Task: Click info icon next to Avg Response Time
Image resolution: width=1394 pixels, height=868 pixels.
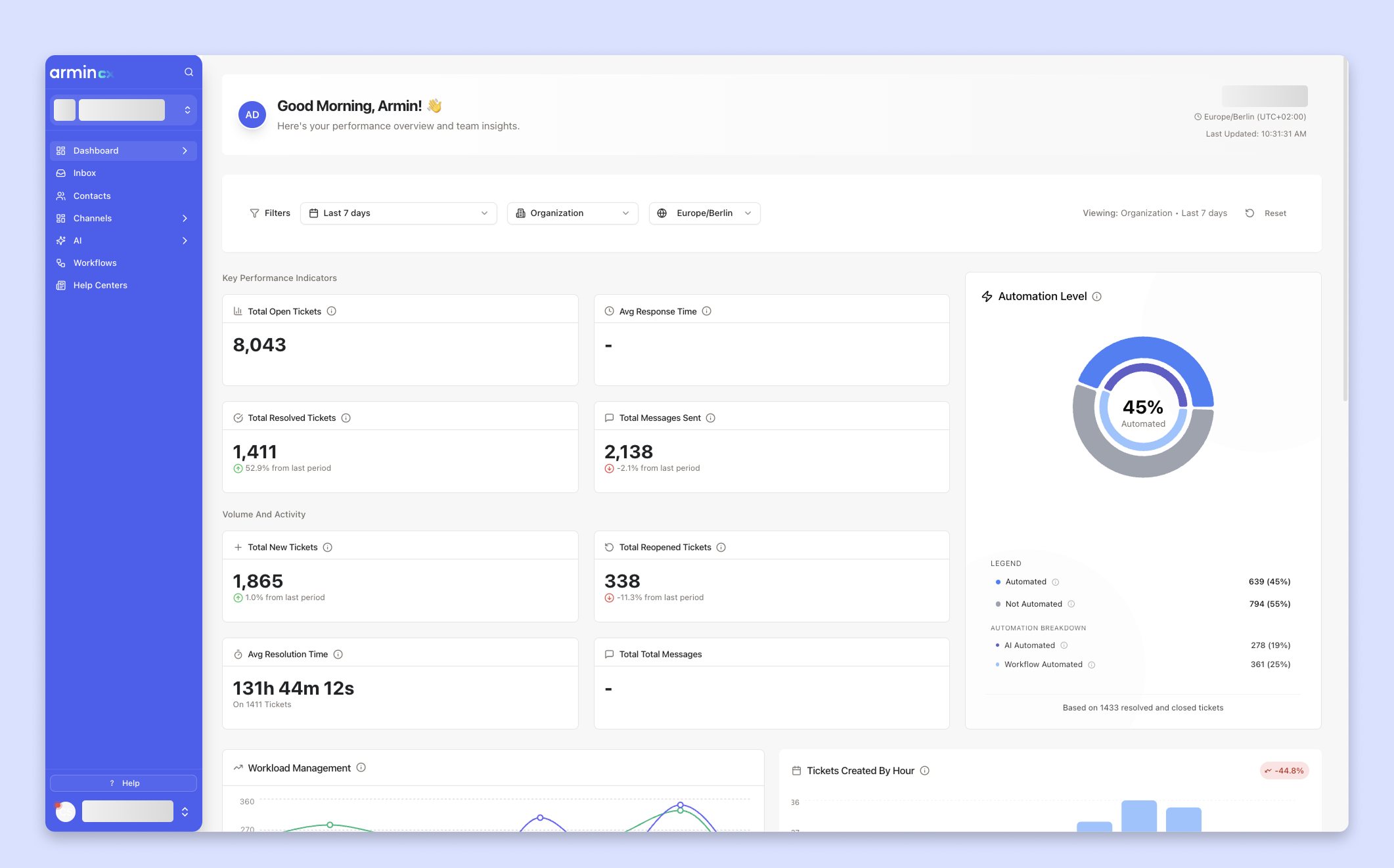Action: [707, 311]
